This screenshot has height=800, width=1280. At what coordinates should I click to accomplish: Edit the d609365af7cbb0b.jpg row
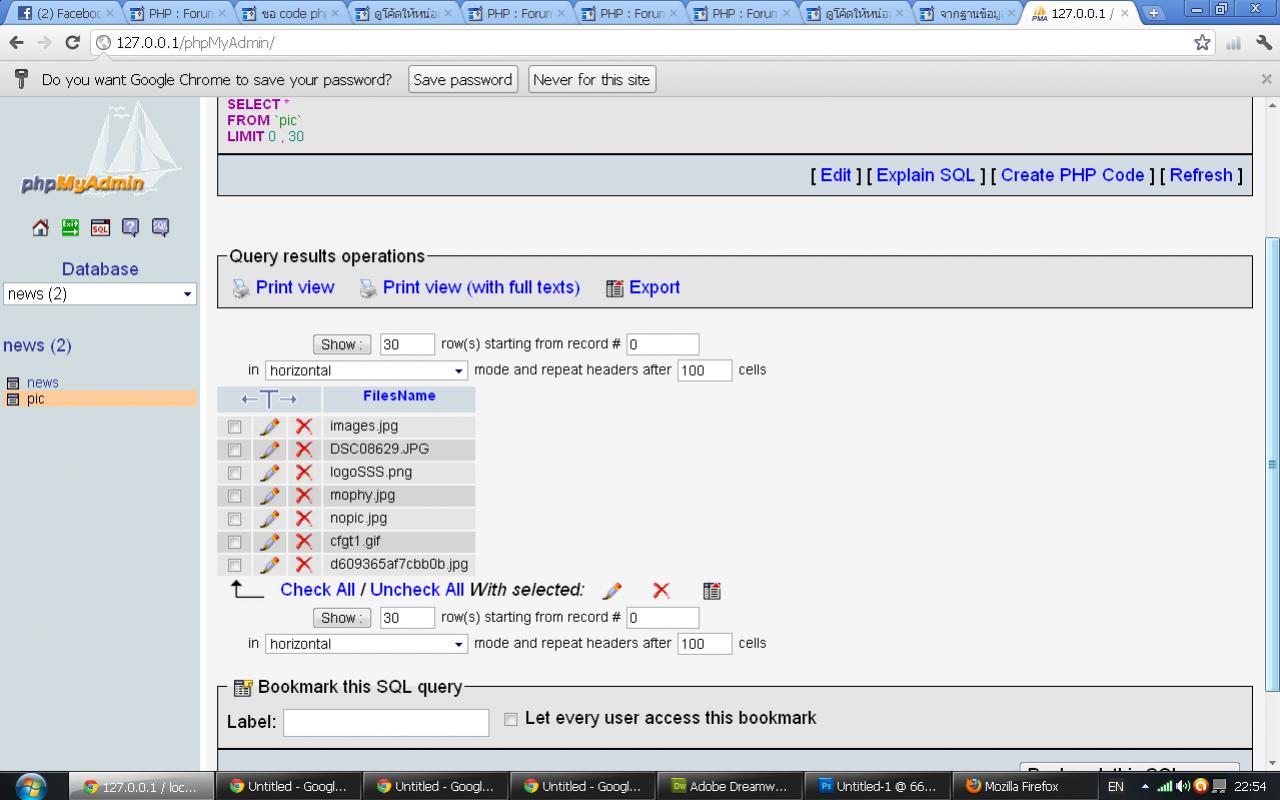269,564
